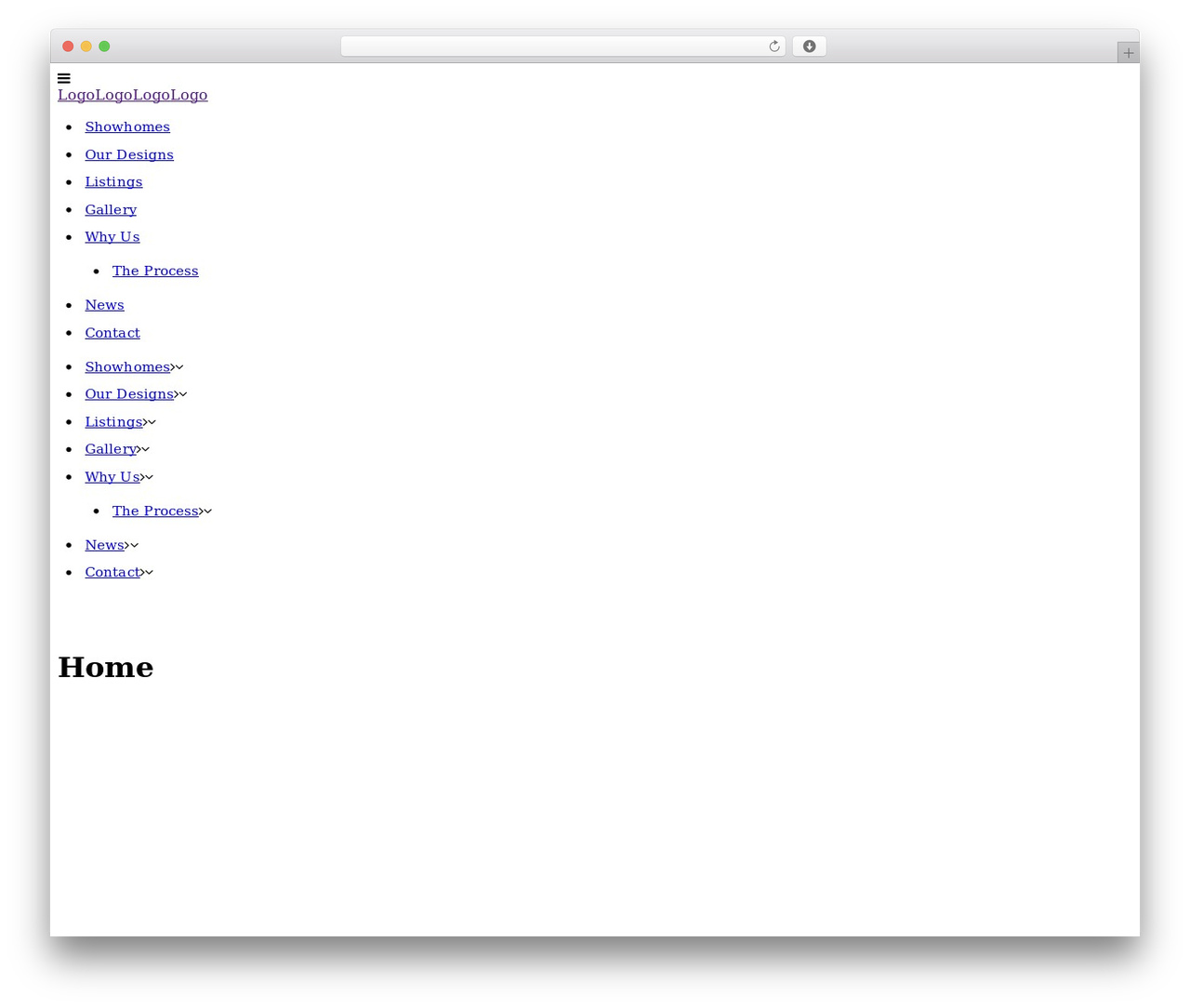Click the right-pointing chevron after Contact
Screen dimensions: 1190x1008
click(143, 573)
